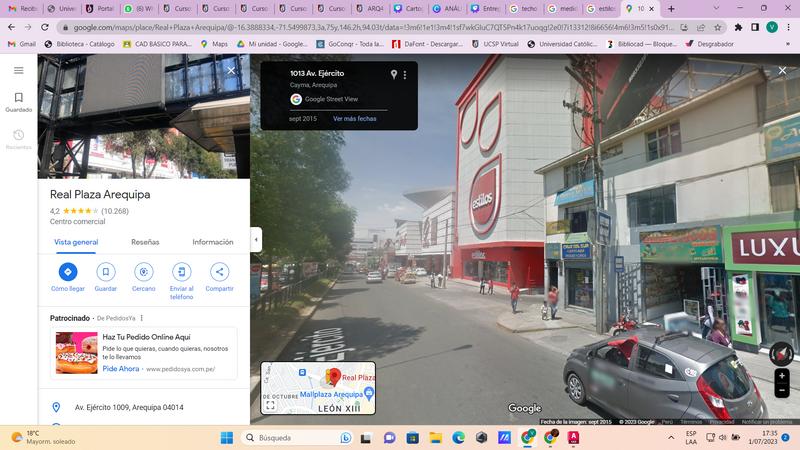Open File Explorer from taskbar
800x450 pixels.
click(435, 438)
